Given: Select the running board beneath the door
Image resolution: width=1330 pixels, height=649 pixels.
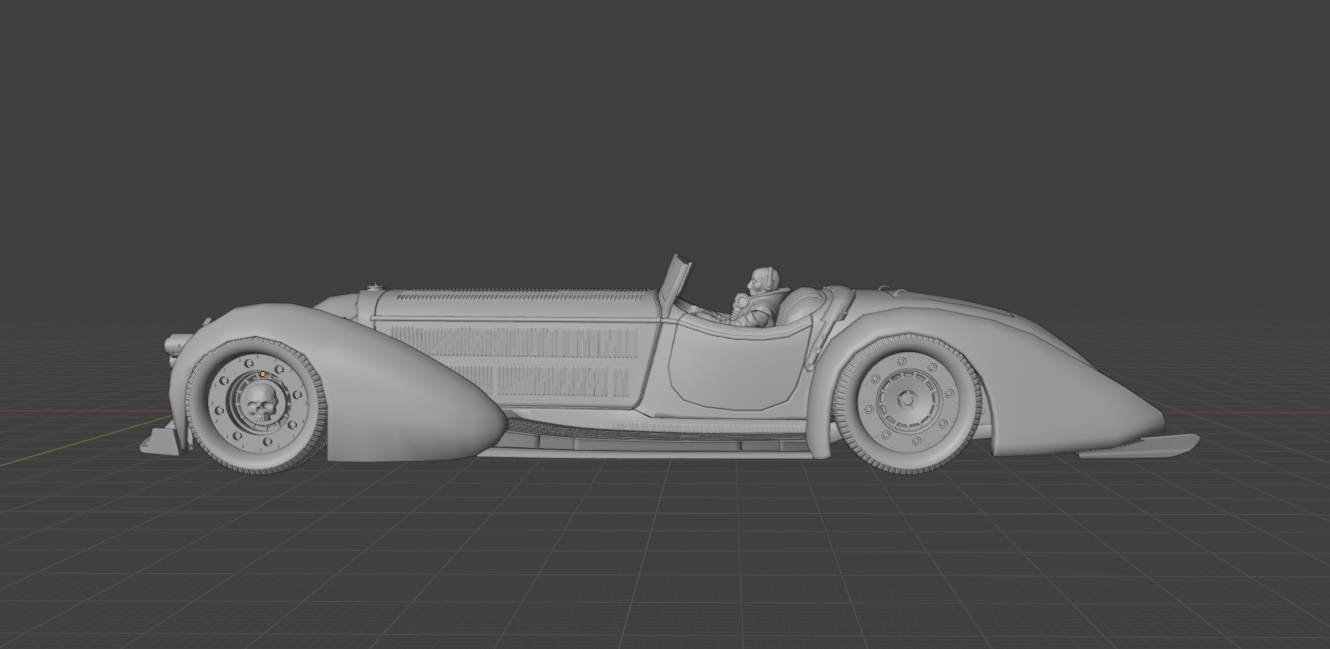Looking at the screenshot, I should point(650,440).
